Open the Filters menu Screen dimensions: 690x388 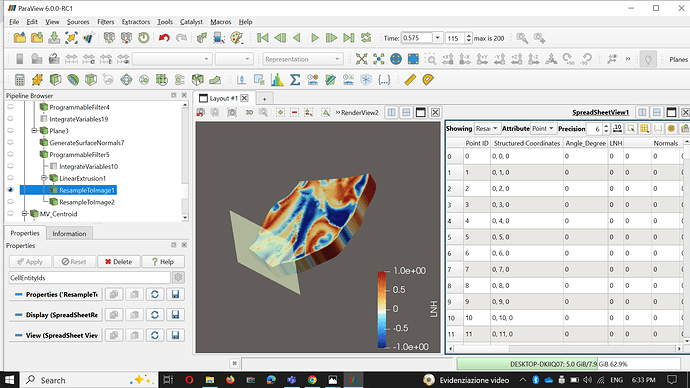(x=105, y=22)
